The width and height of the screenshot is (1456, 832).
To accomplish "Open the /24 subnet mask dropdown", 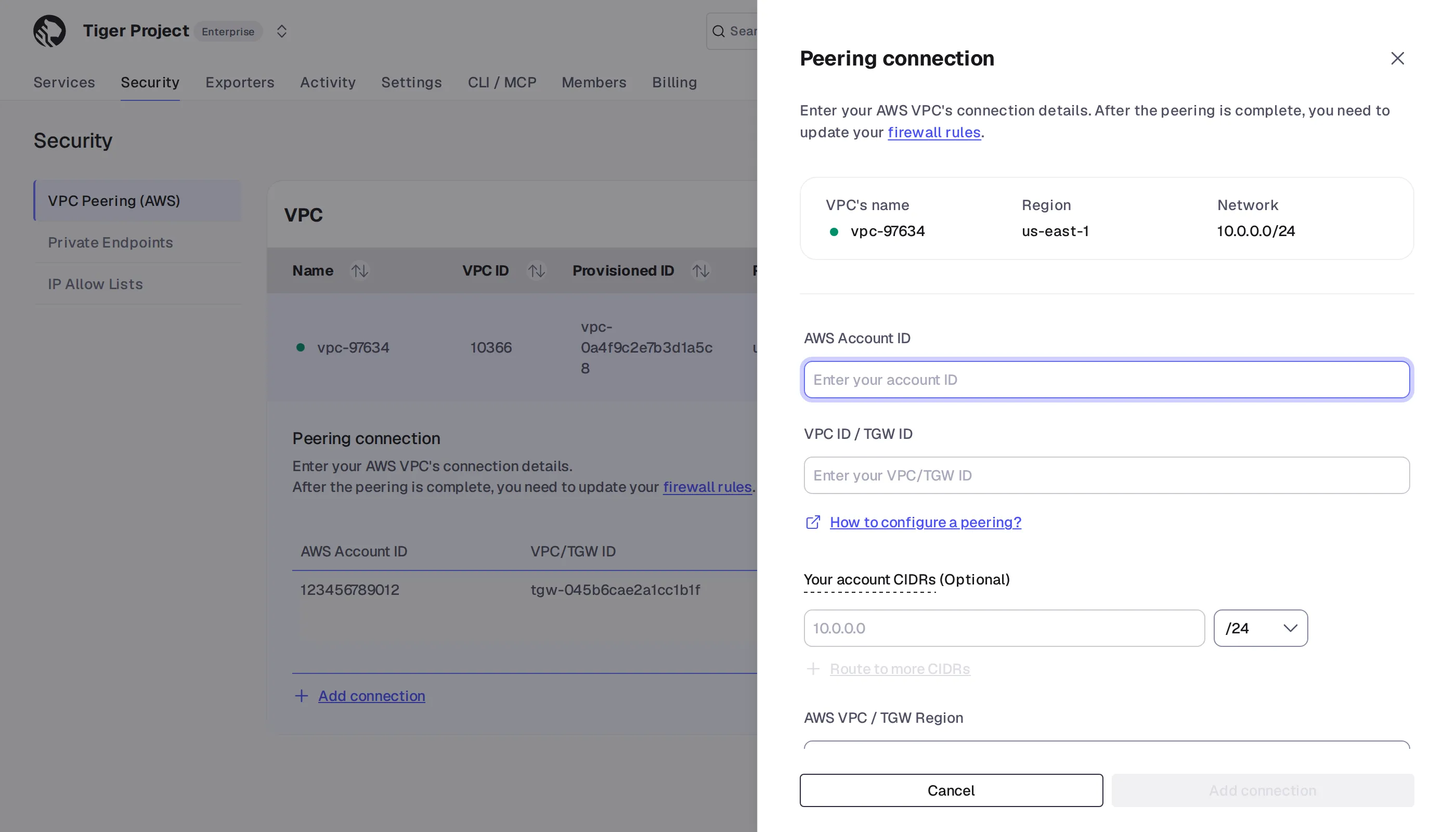I will (x=1260, y=628).
